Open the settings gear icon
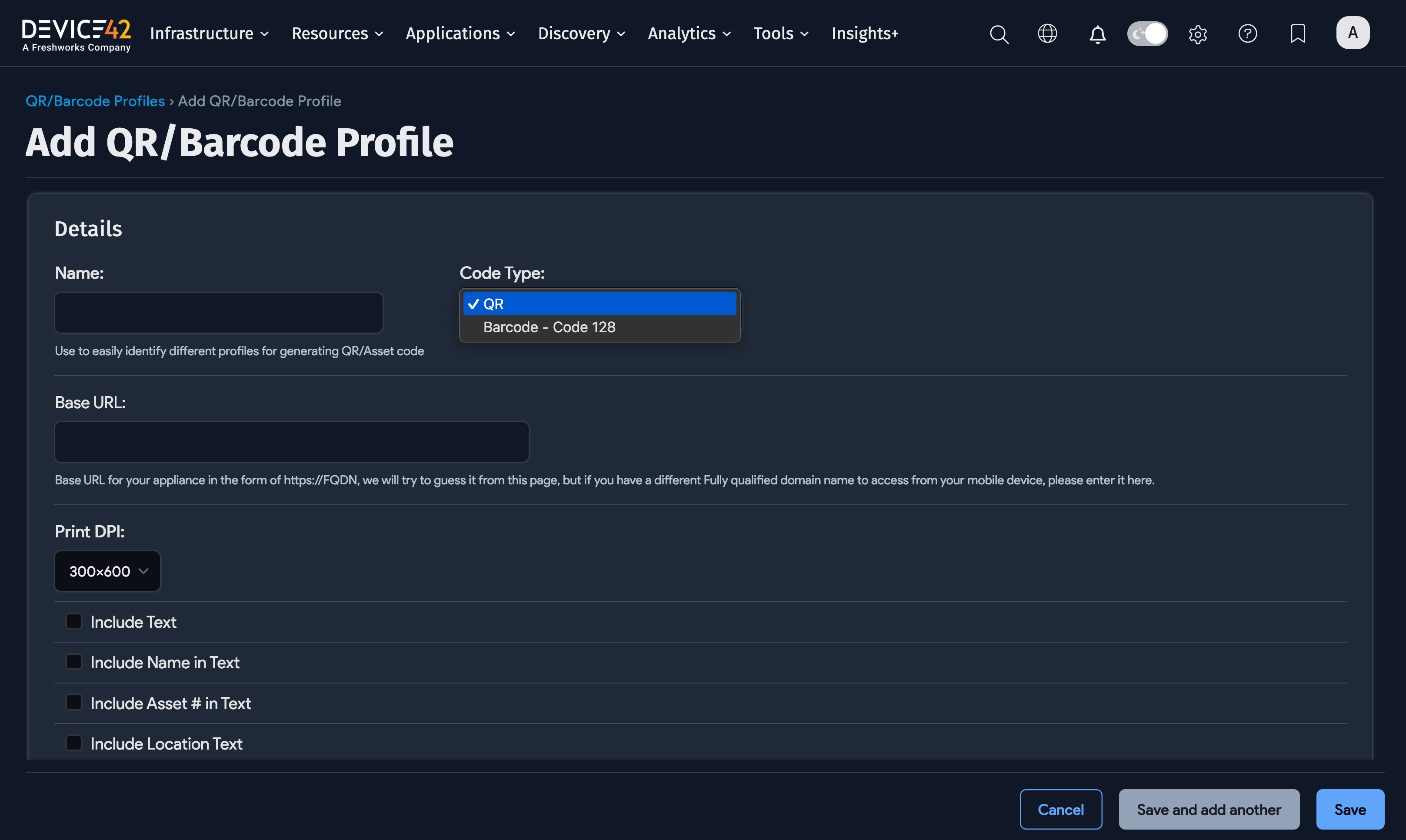This screenshot has height=840, width=1406. pyautogui.click(x=1198, y=34)
